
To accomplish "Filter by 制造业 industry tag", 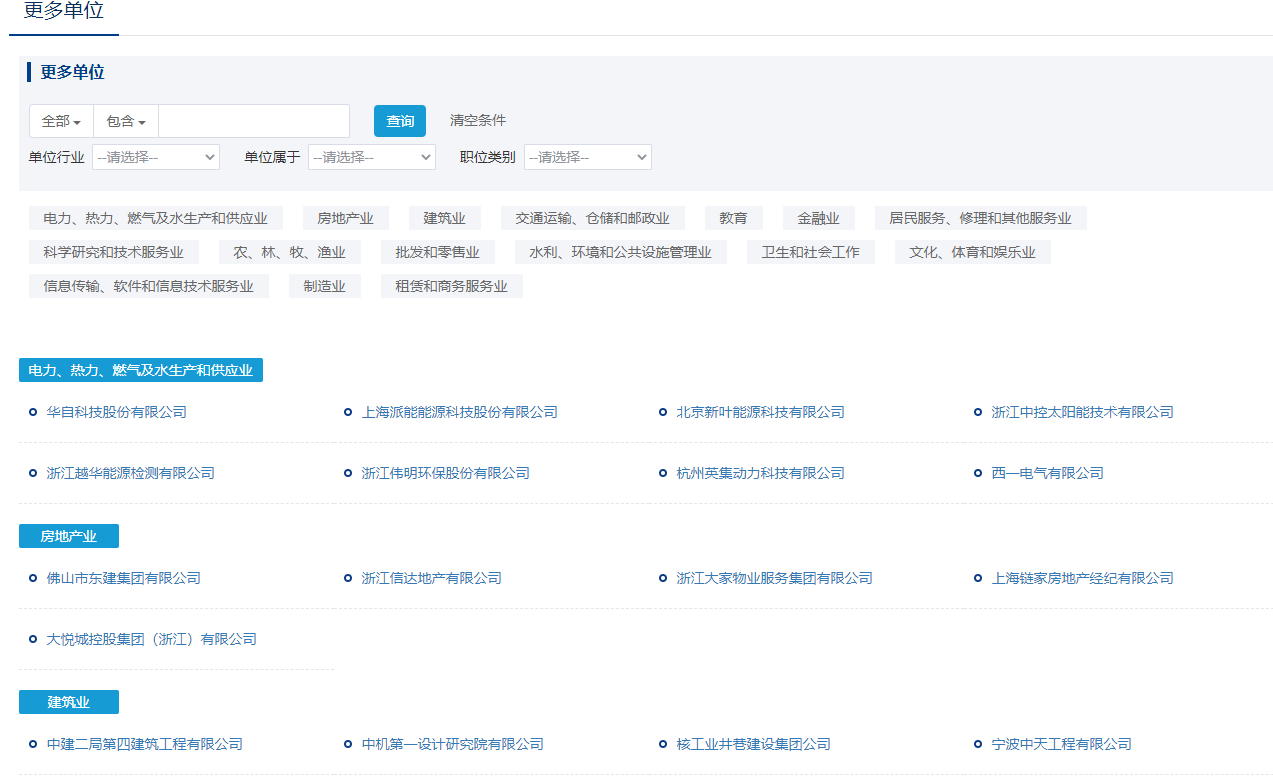I will 325,286.
